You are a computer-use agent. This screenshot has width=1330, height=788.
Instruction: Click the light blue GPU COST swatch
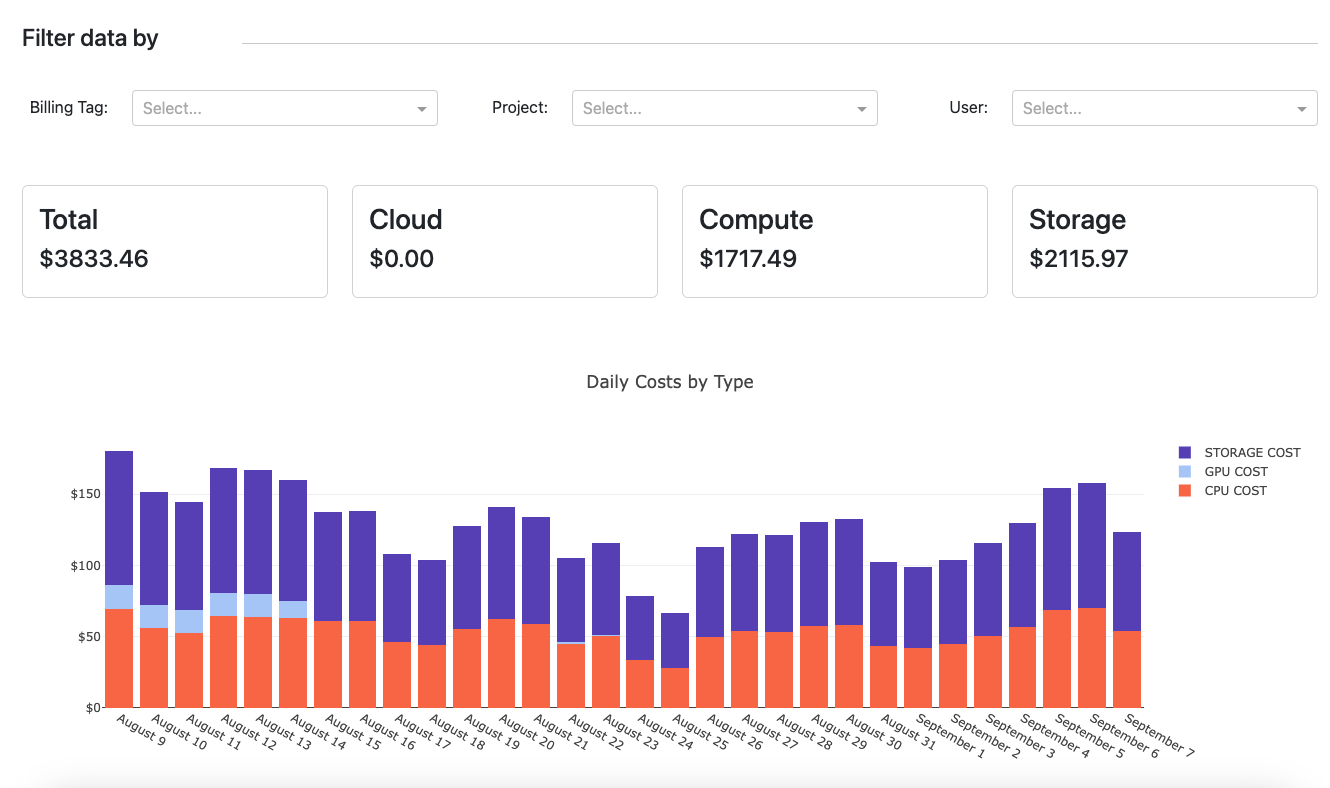(1185, 472)
